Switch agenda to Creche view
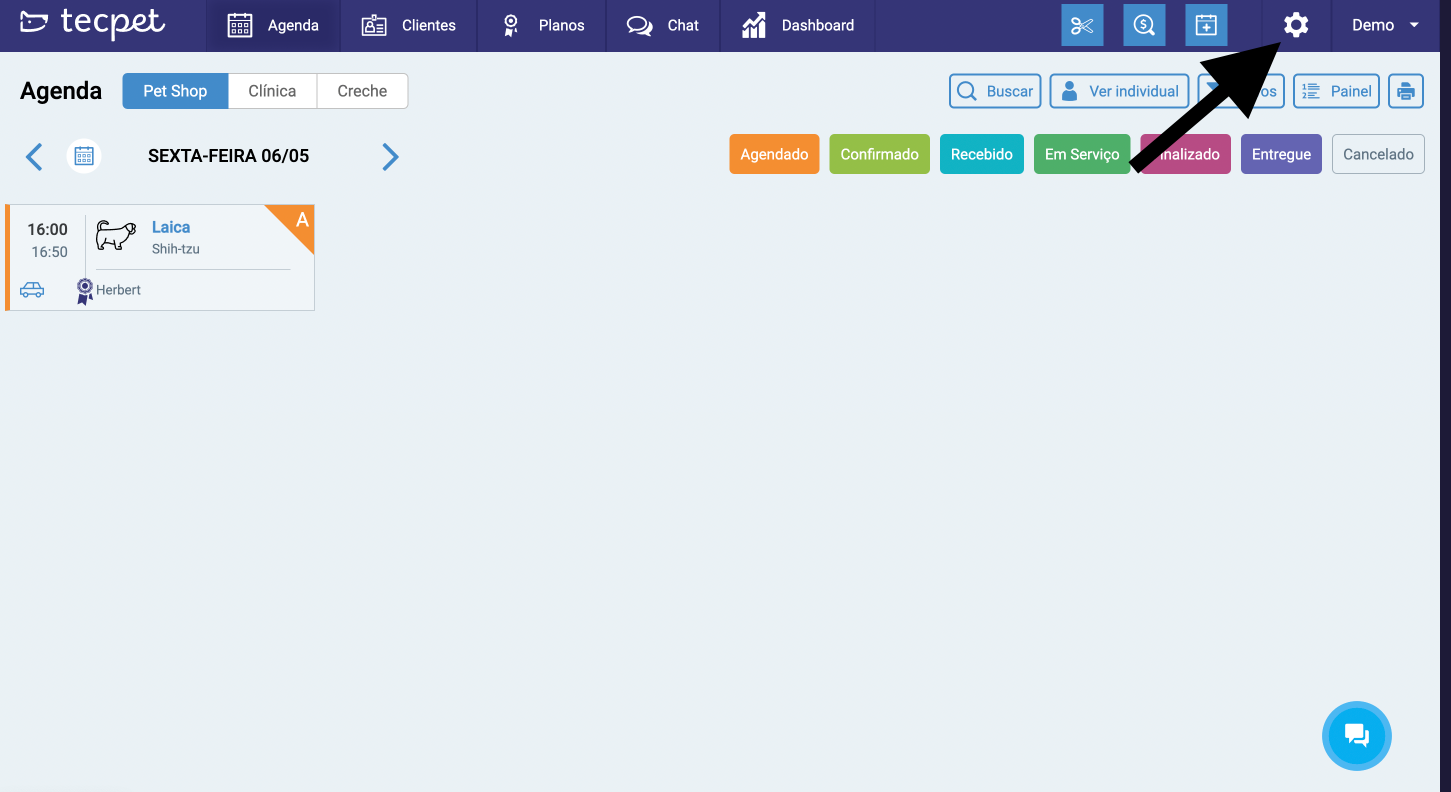The width and height of the screenshot is (1451, 792). click(362, 91)
